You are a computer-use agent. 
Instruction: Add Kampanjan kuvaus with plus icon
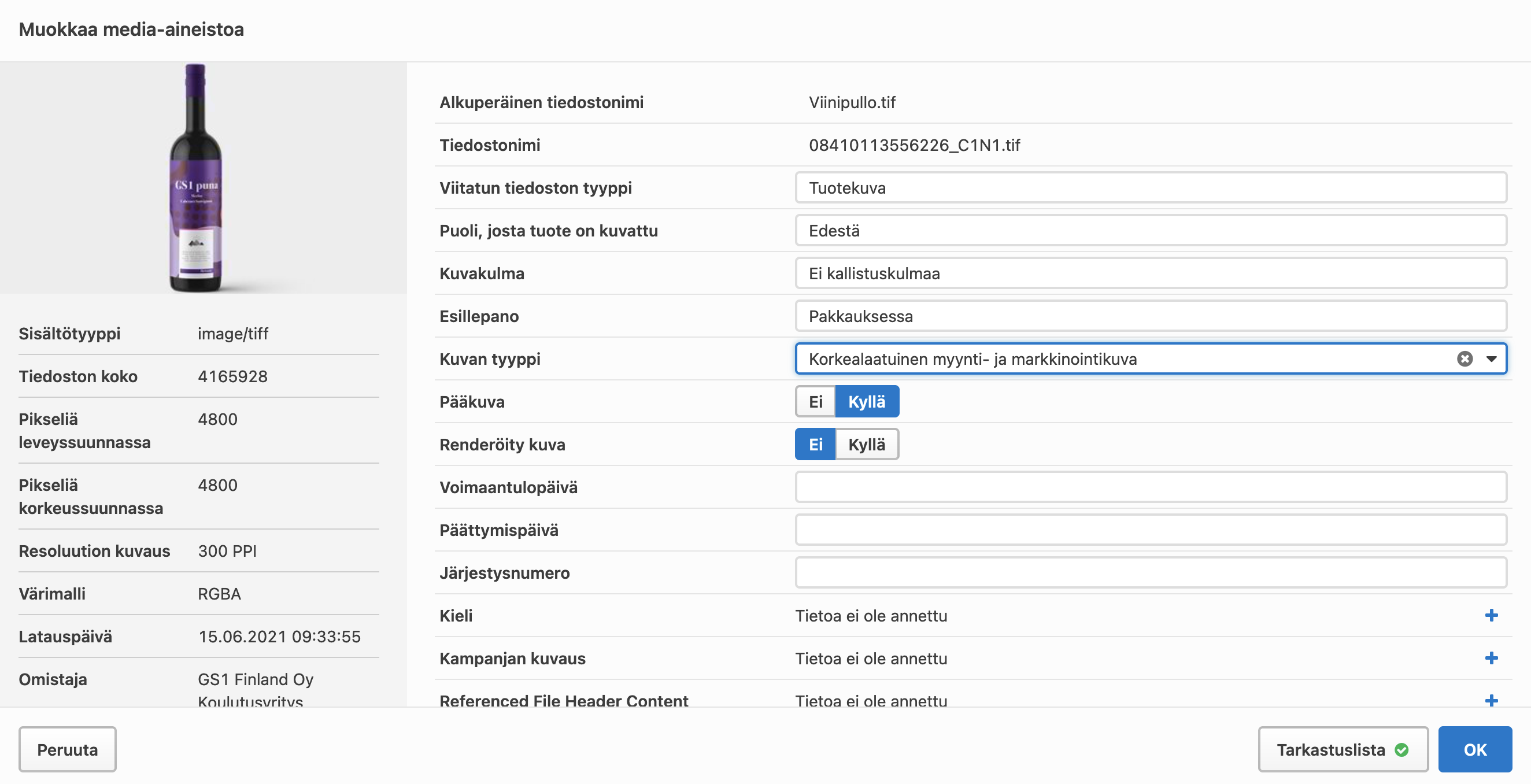click(1491, 658)
